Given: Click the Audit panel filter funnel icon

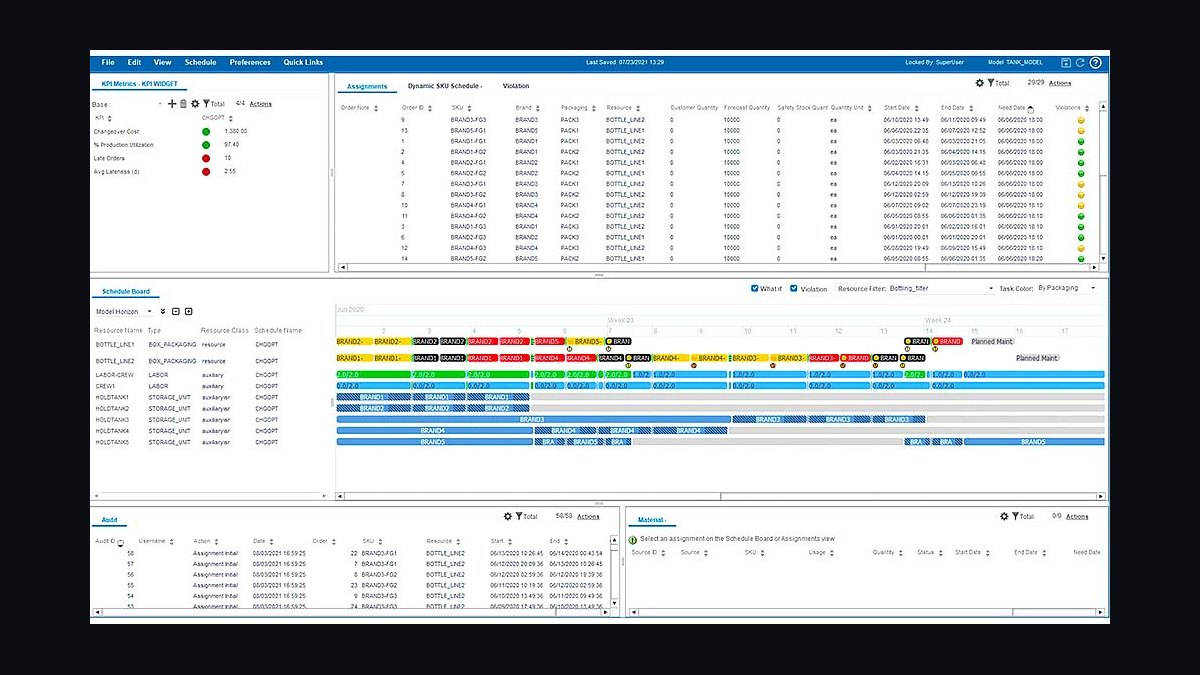Looking at the screenshot, I should 519,516.
